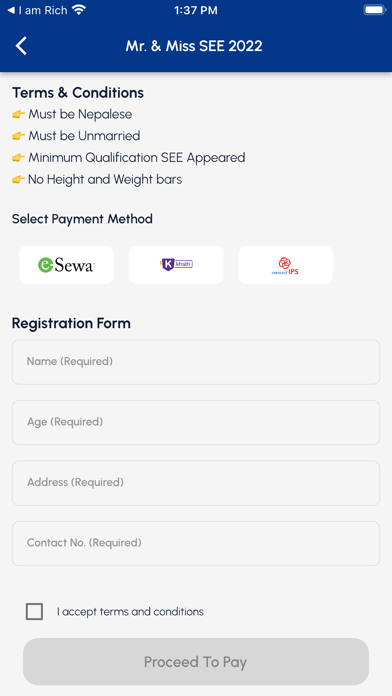Tap the Mr. & Miss SEE 2022 title

194,46
